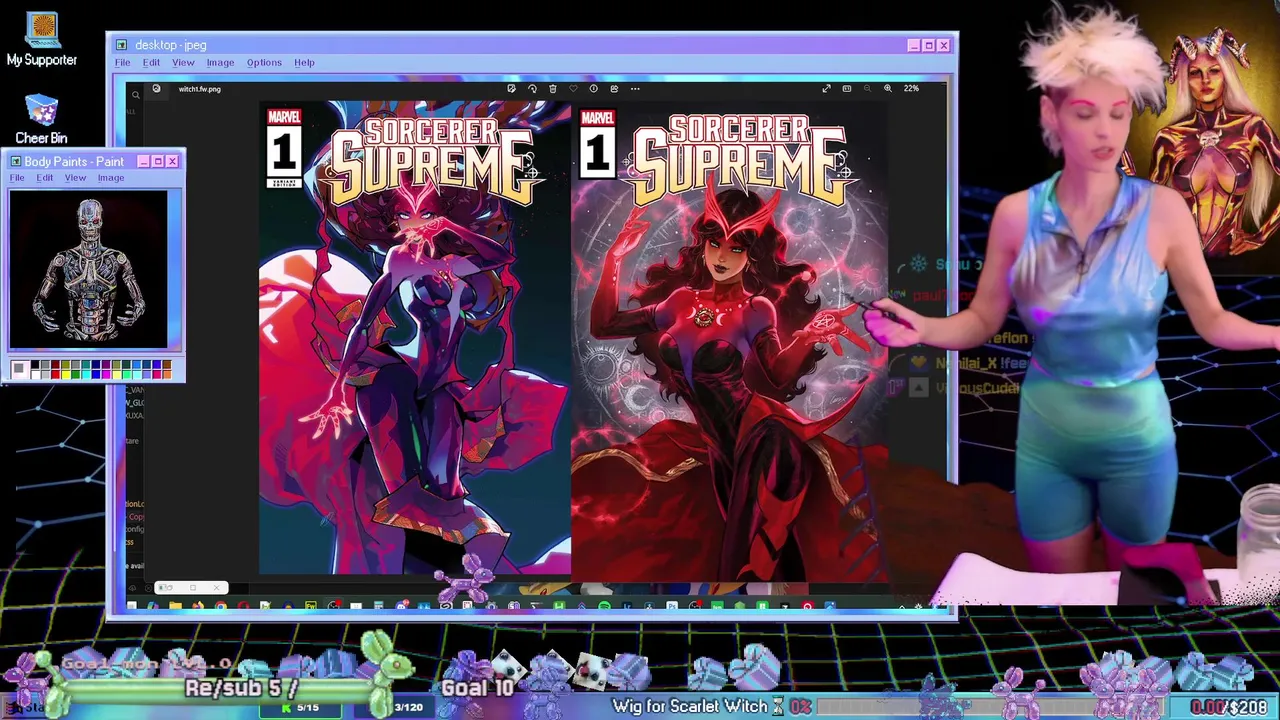The width and height of the screenshot is (1280, 720).
Task: Minimize the Body Paints - Paint window
Action: (143, 161)
